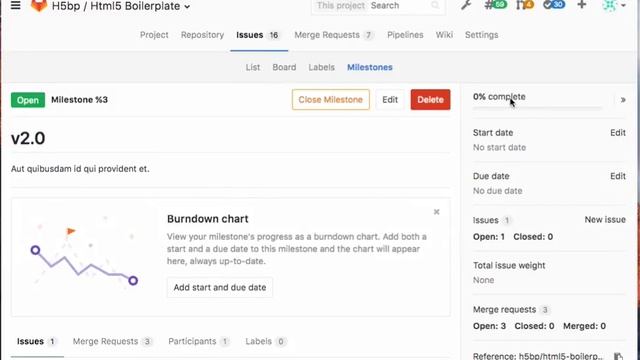Collapse the sidebar with double chevron
The width and height of the screenshot is (640, 360).
(623, 100)
